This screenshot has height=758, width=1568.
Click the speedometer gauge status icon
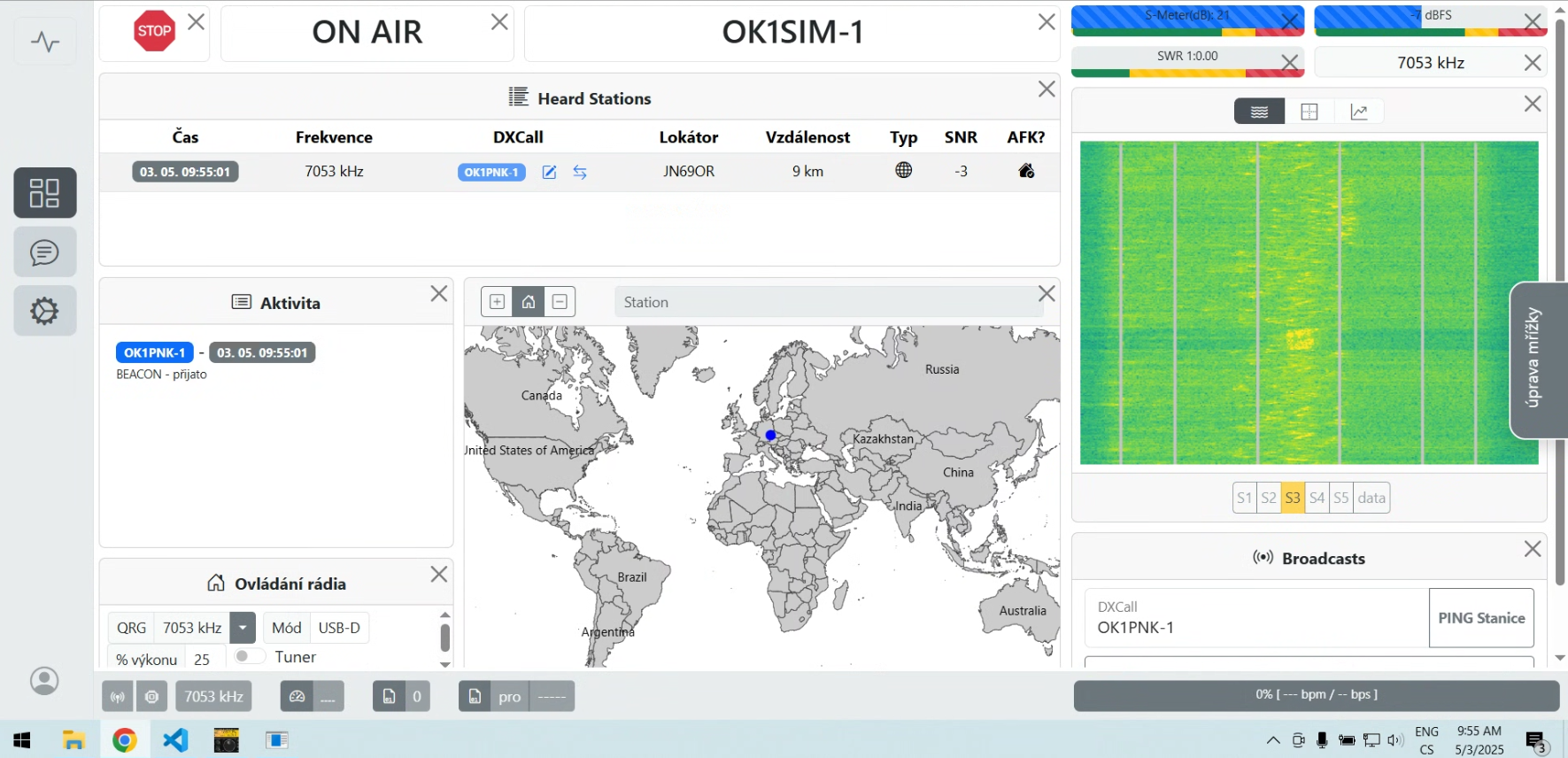point(297,697)
